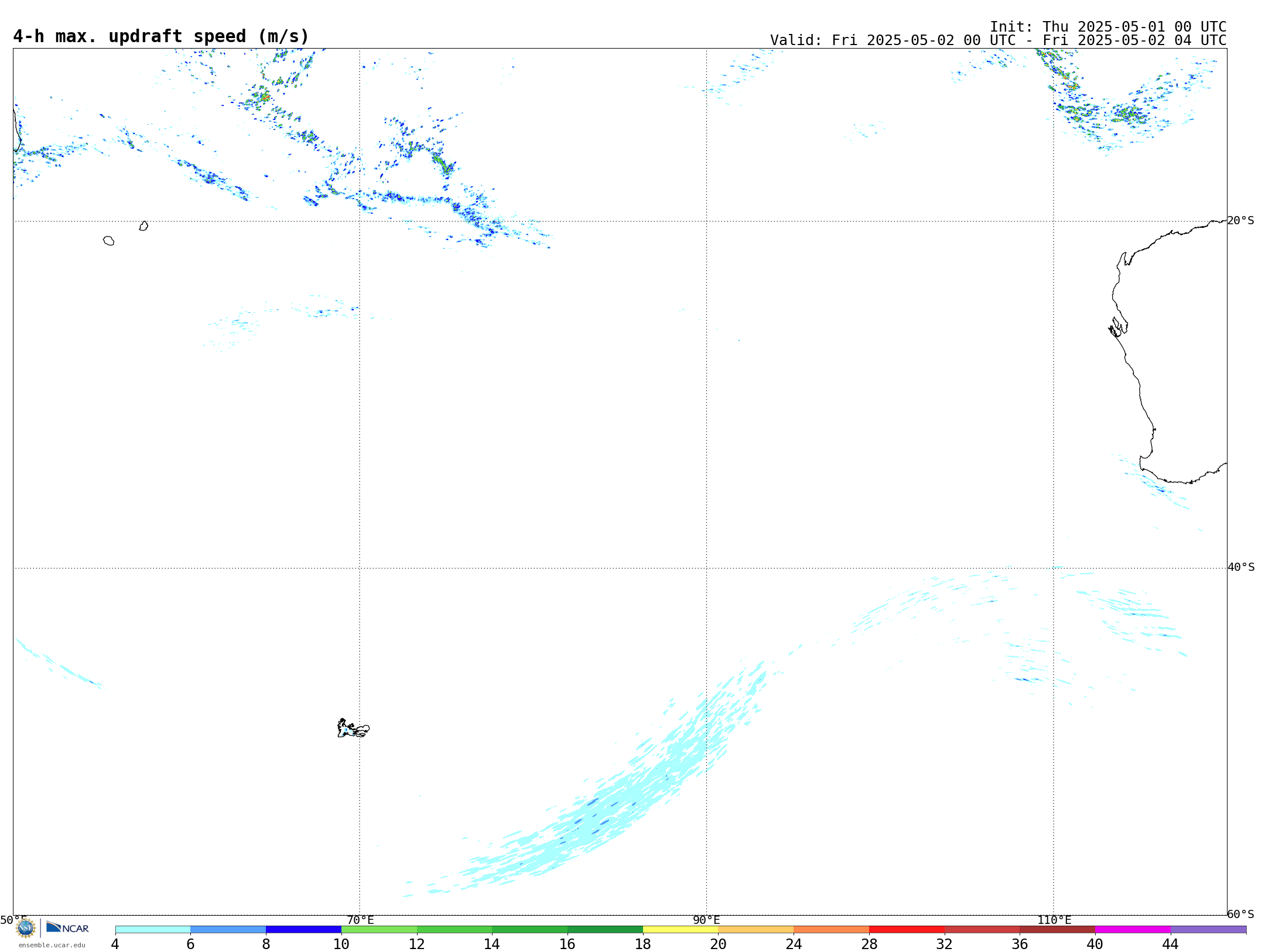1265x952 pixels.
Task: Click the Réunion island outline west of Mauritius
Action: pos(108,241)
